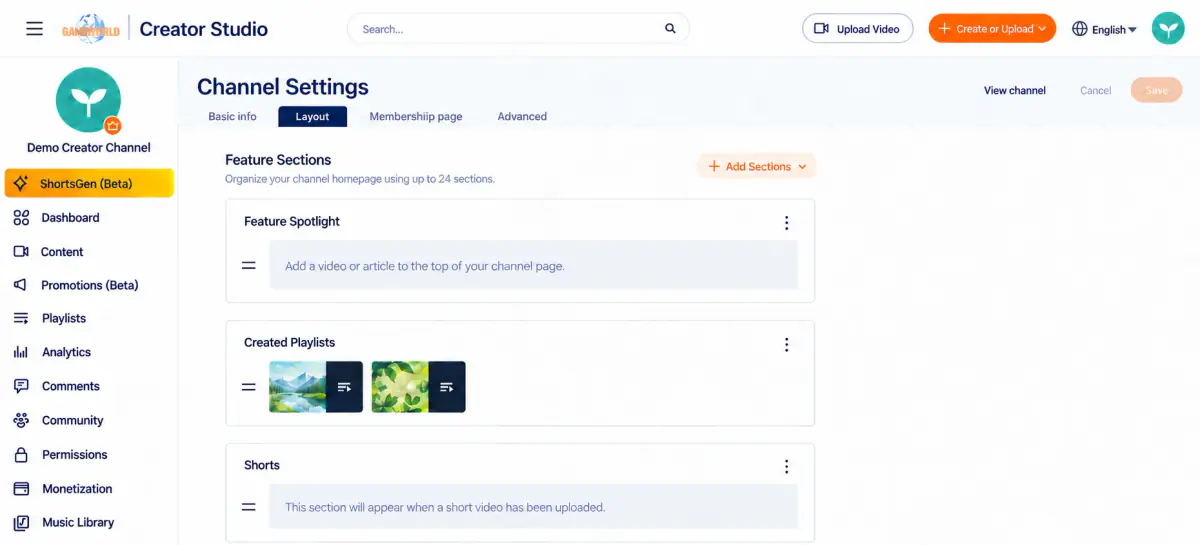Click the Demo Creator Channel avatar
Image resolution: width=1200 pixels, height=545 pixels.
[x=88, y=100]
